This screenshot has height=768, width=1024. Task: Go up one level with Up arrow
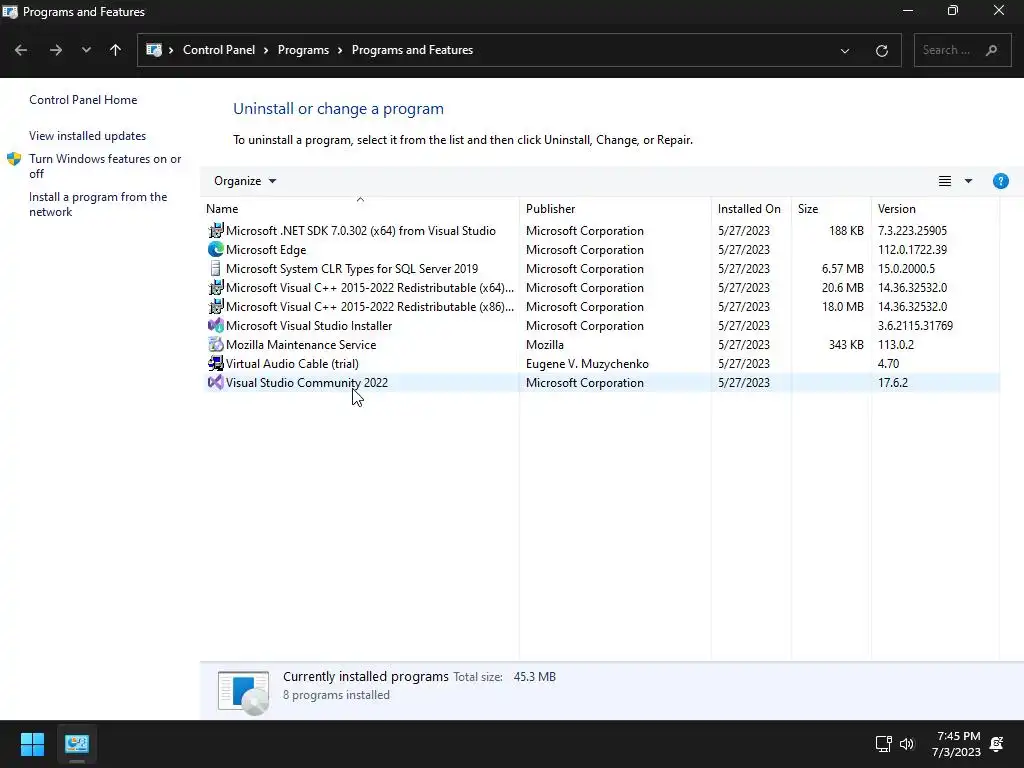(x=116, y=50)
